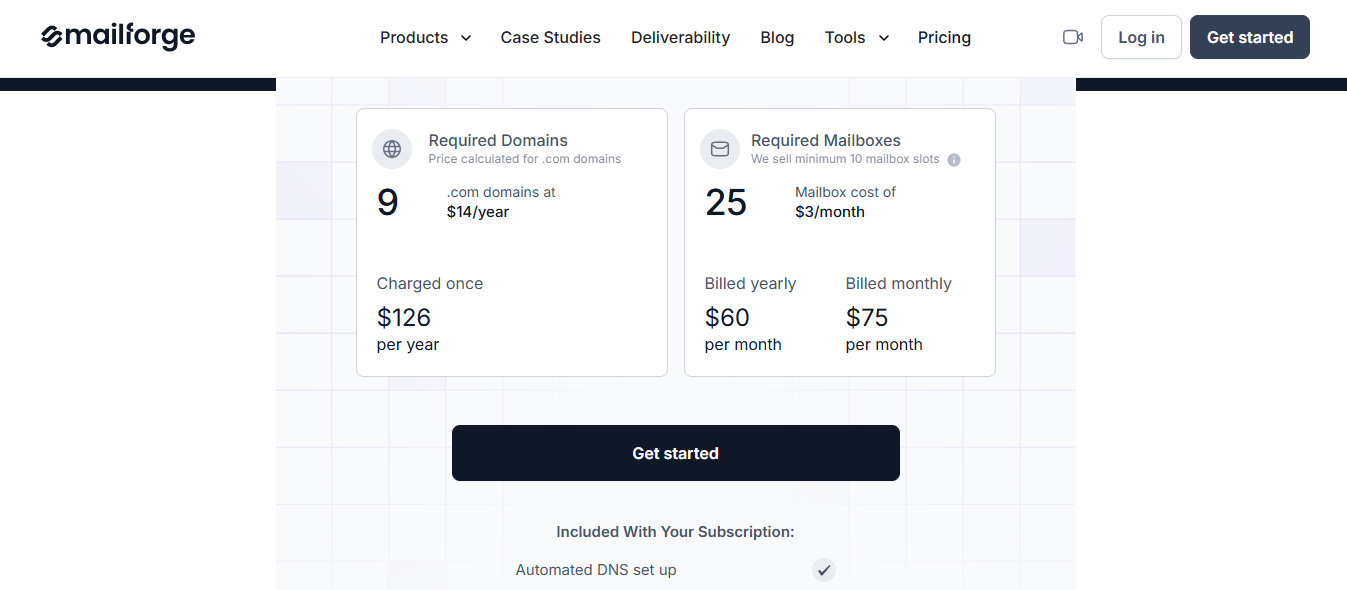Open the Deliverability page
This screenshot has height=590, width=1347.
(x=681, y=37)
